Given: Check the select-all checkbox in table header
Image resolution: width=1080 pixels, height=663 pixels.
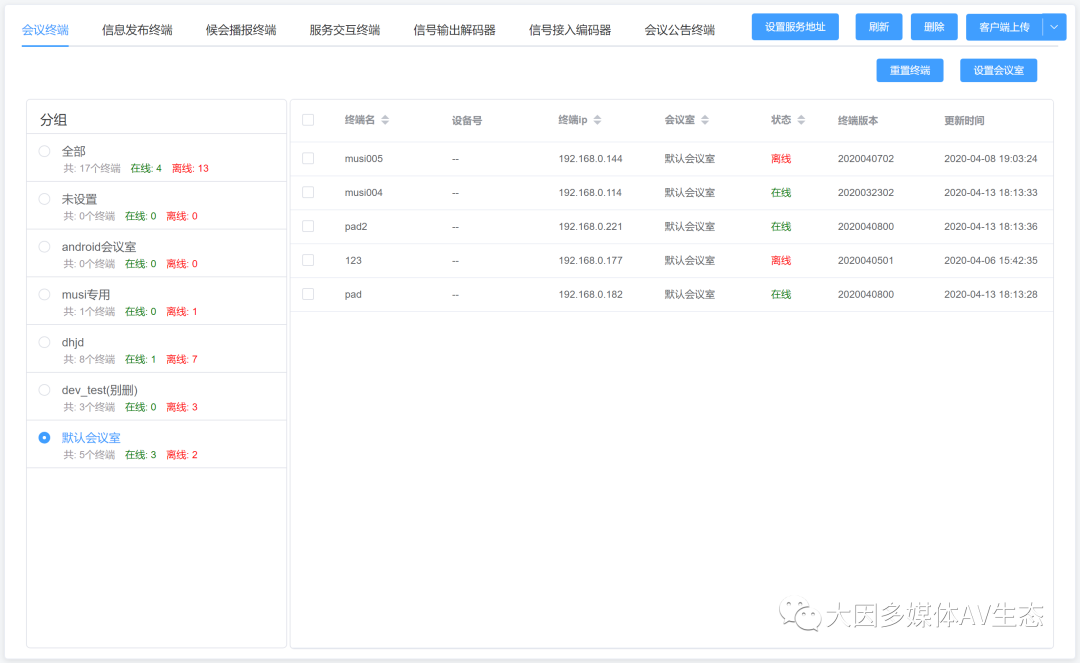Looking at the screenshot, I should (x=307, y=119).
